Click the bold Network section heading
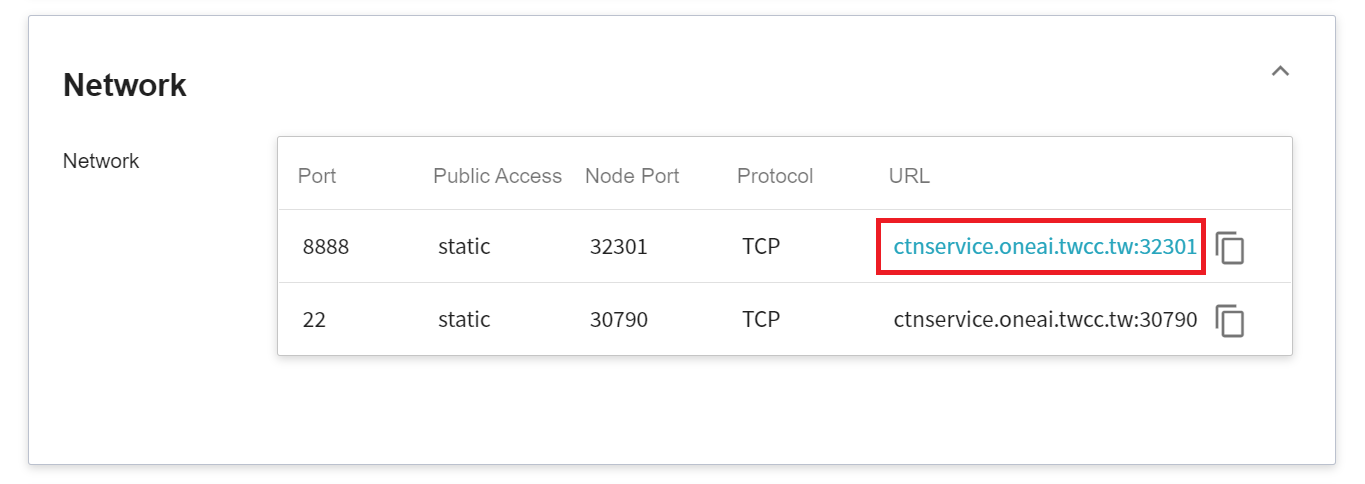1365x484 pixels. point(125,85)
